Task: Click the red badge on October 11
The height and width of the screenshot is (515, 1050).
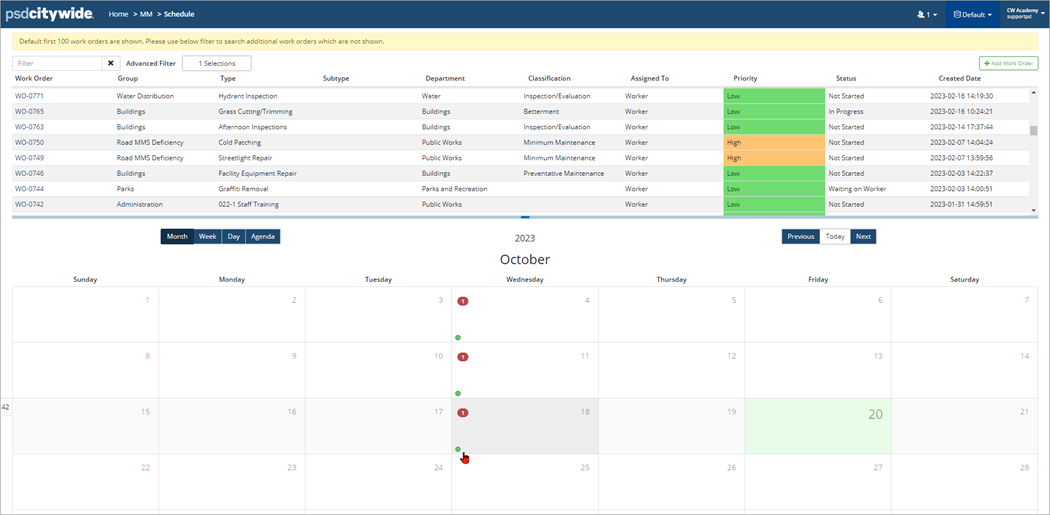Action: [x=463, y=357]
